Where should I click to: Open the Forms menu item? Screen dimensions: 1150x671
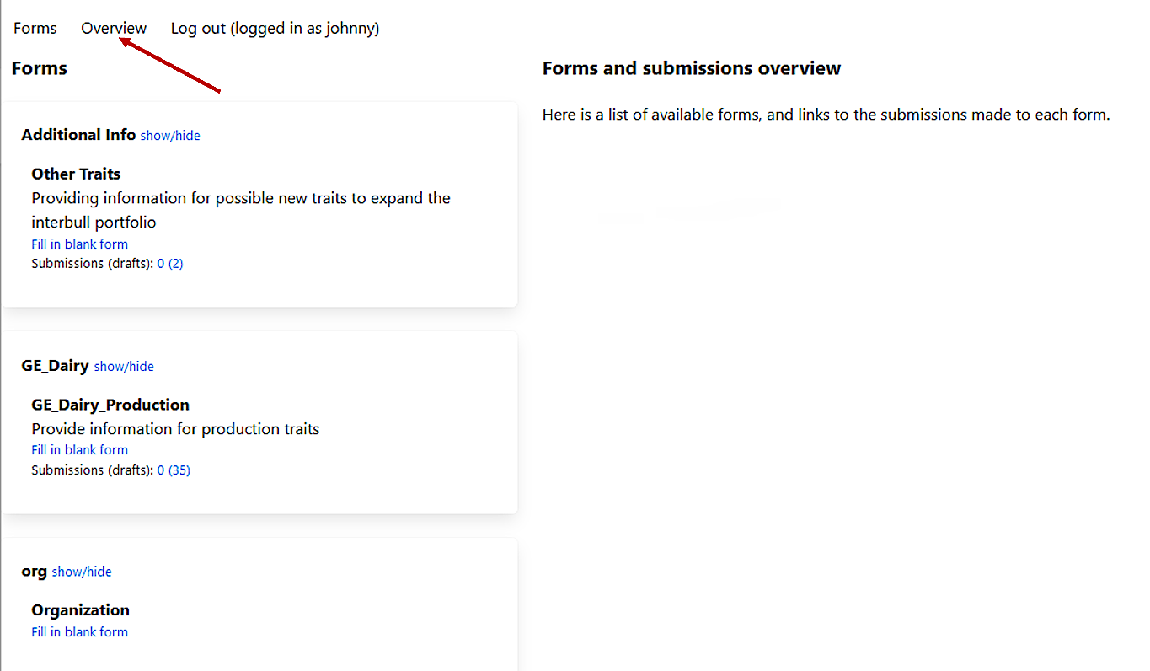click(x=35, y=28)
